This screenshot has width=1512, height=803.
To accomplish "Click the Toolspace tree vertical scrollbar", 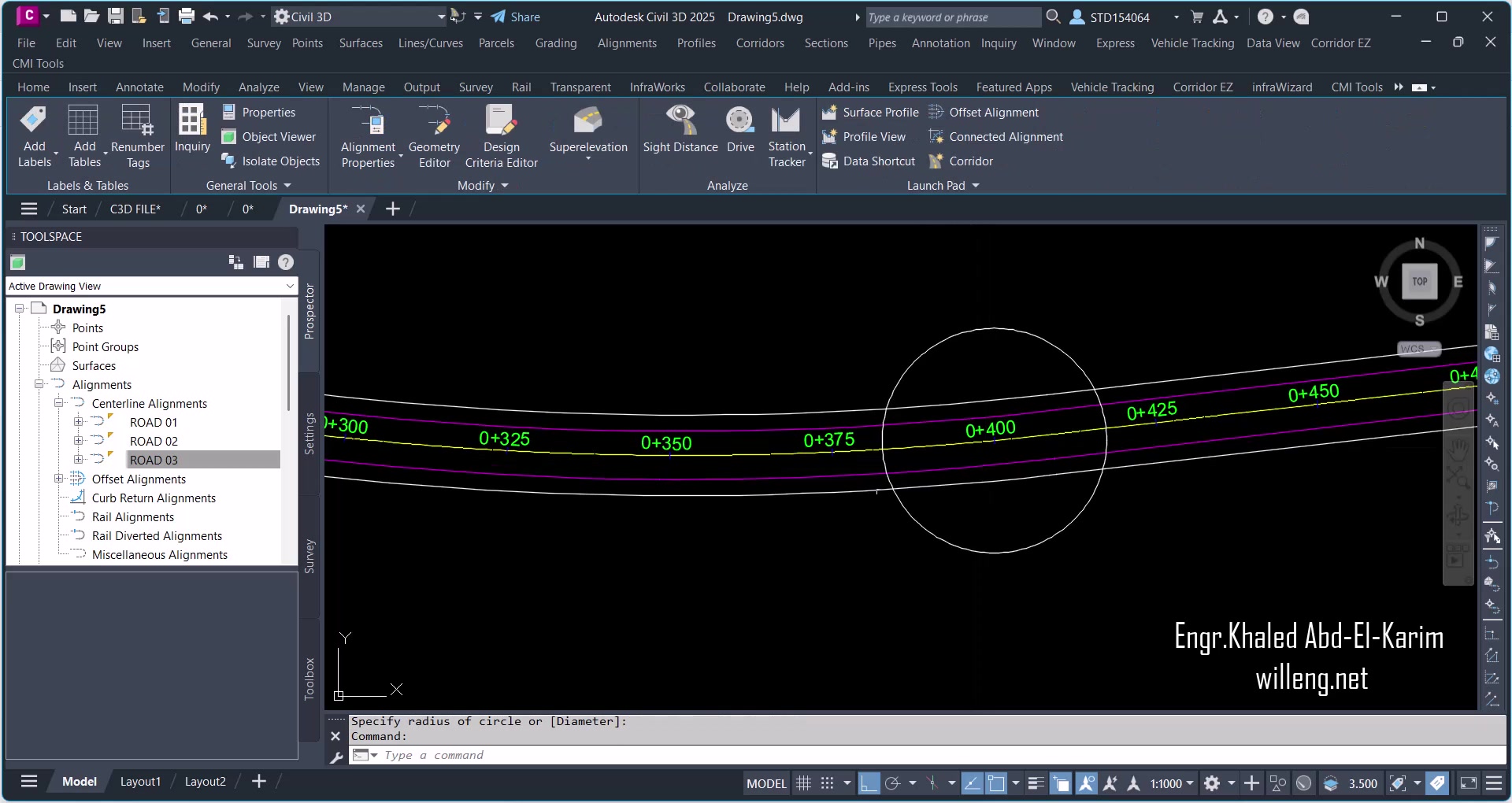I will 289,362.
